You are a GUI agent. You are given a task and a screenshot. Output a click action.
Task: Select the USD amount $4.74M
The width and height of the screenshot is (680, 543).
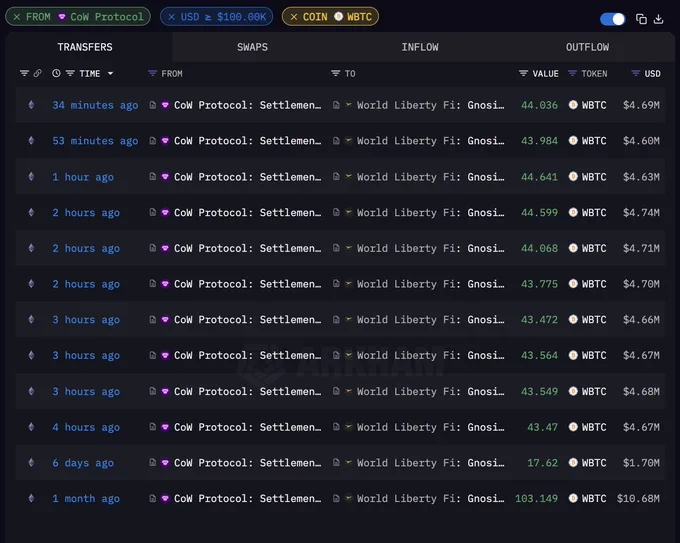pyautogui.click(x=641, y=213)
